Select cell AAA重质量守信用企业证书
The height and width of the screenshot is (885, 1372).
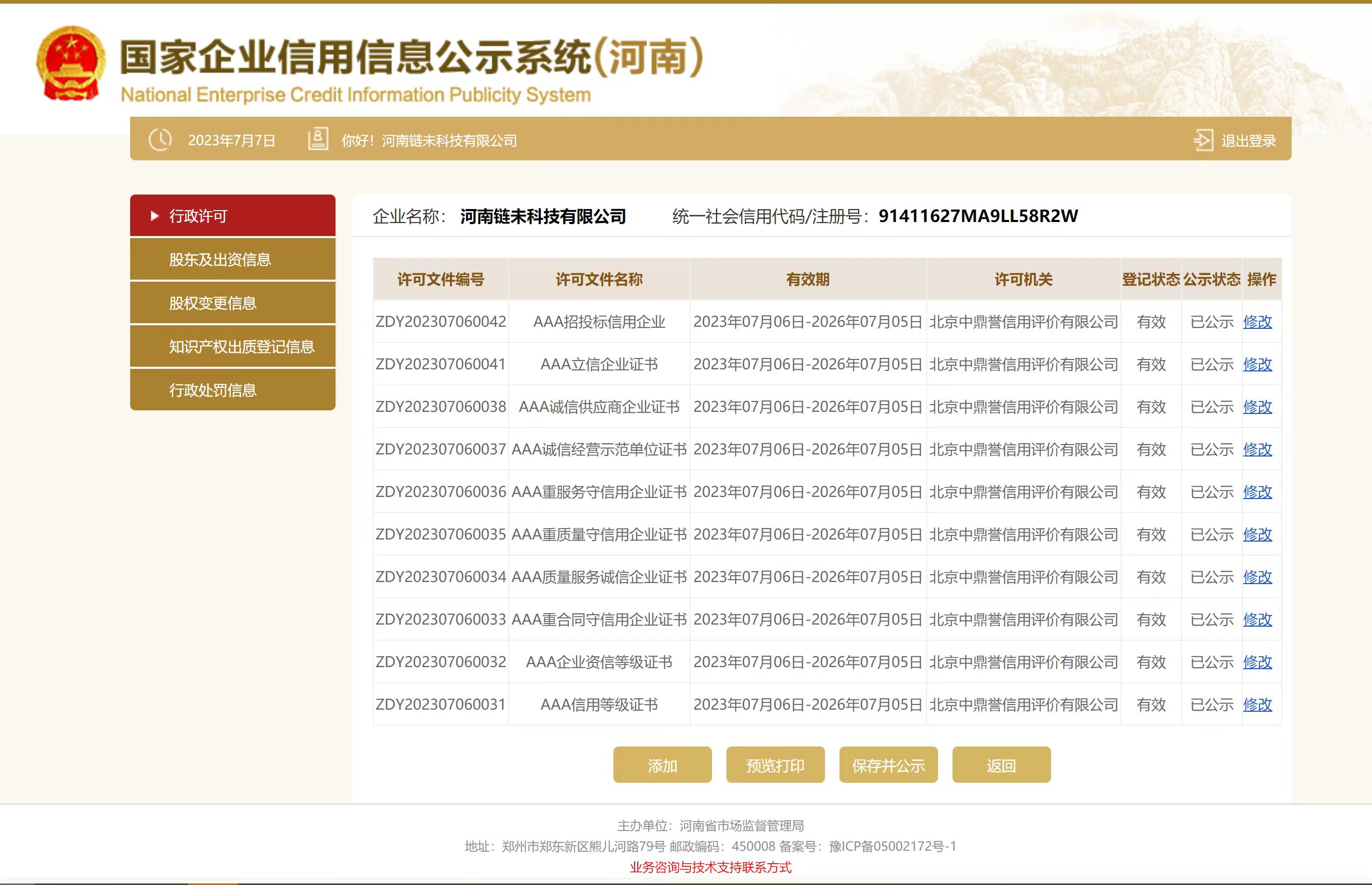click(x=599, y=534)
